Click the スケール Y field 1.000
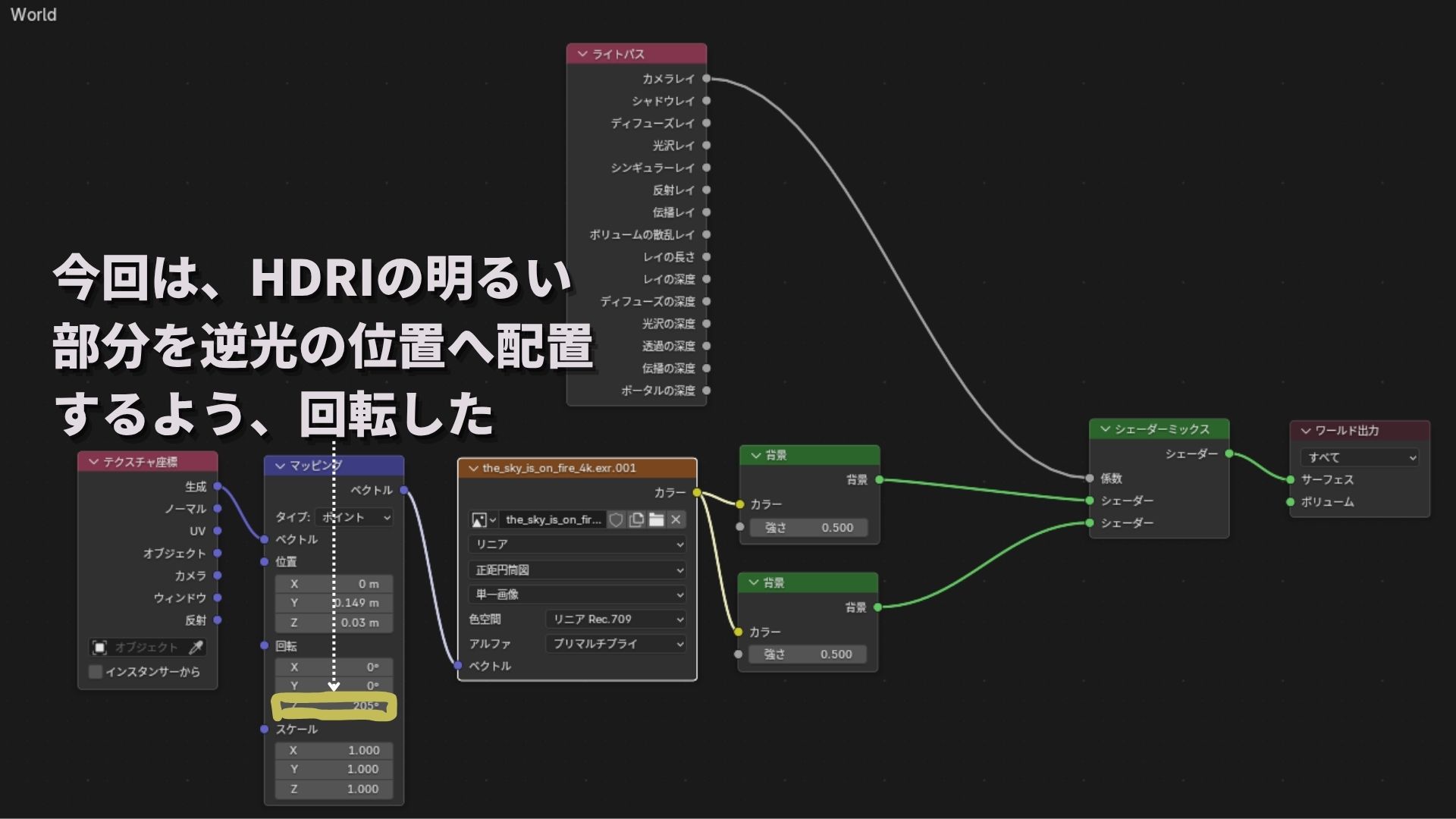Image resolution: width=1456 pixels, height=819 pixels. (x=334, y=769)
